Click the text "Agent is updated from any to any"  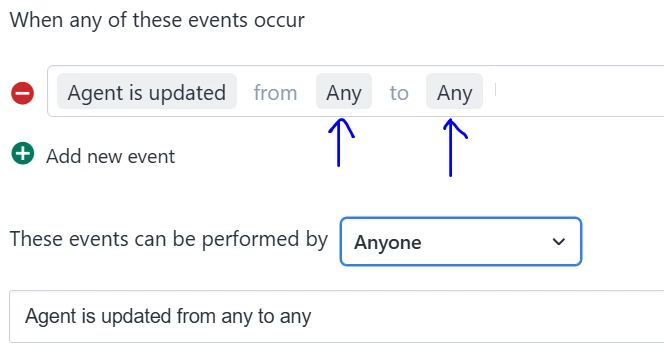click(168, 316)
